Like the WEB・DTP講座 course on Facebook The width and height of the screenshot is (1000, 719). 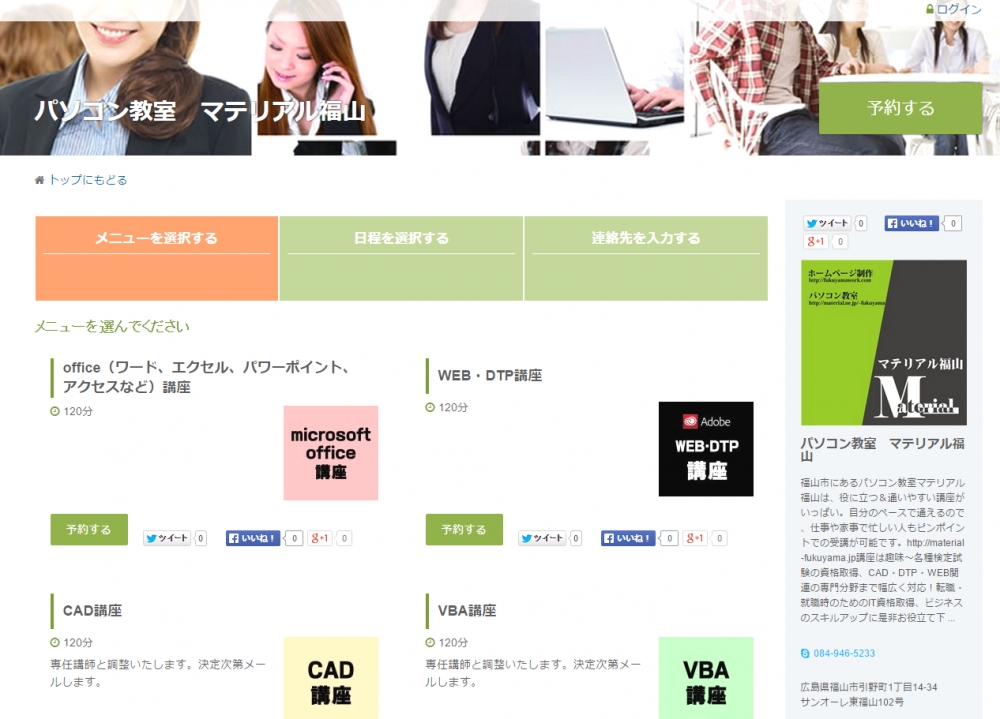pos(627,538)
